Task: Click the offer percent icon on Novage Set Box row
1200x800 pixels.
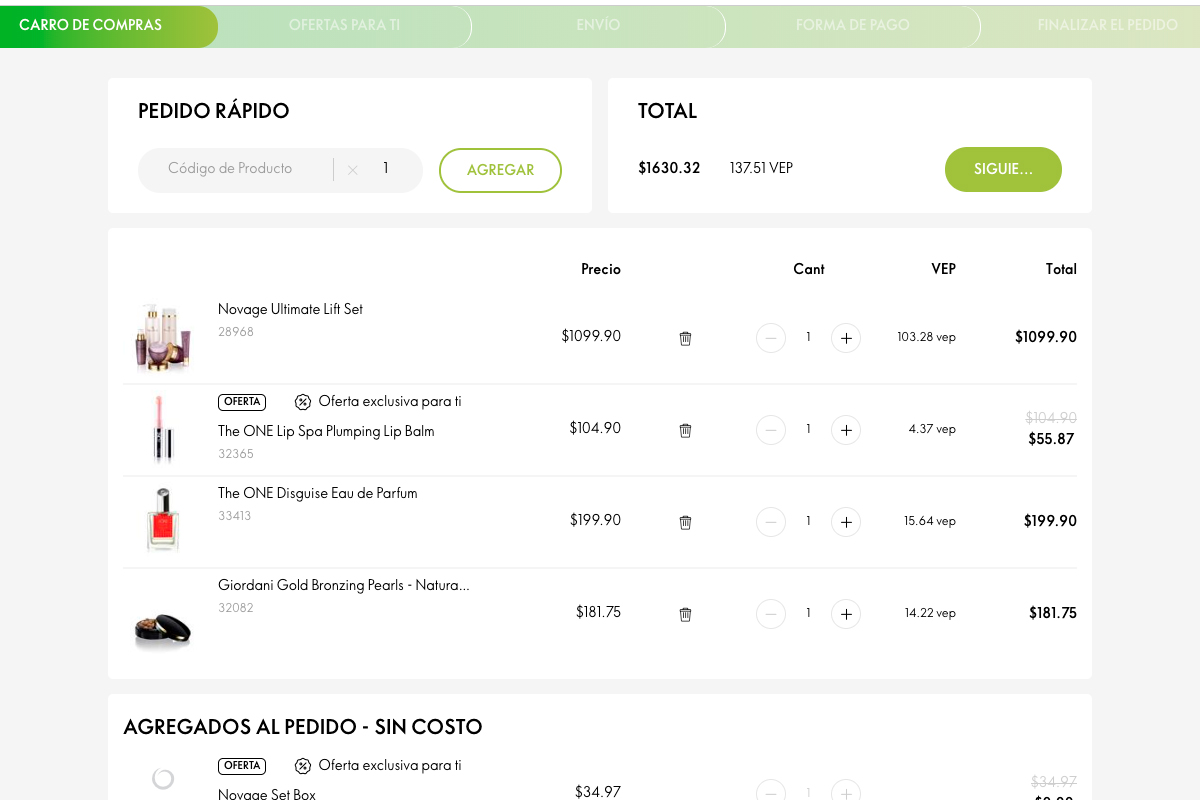Action: point(303,766)
